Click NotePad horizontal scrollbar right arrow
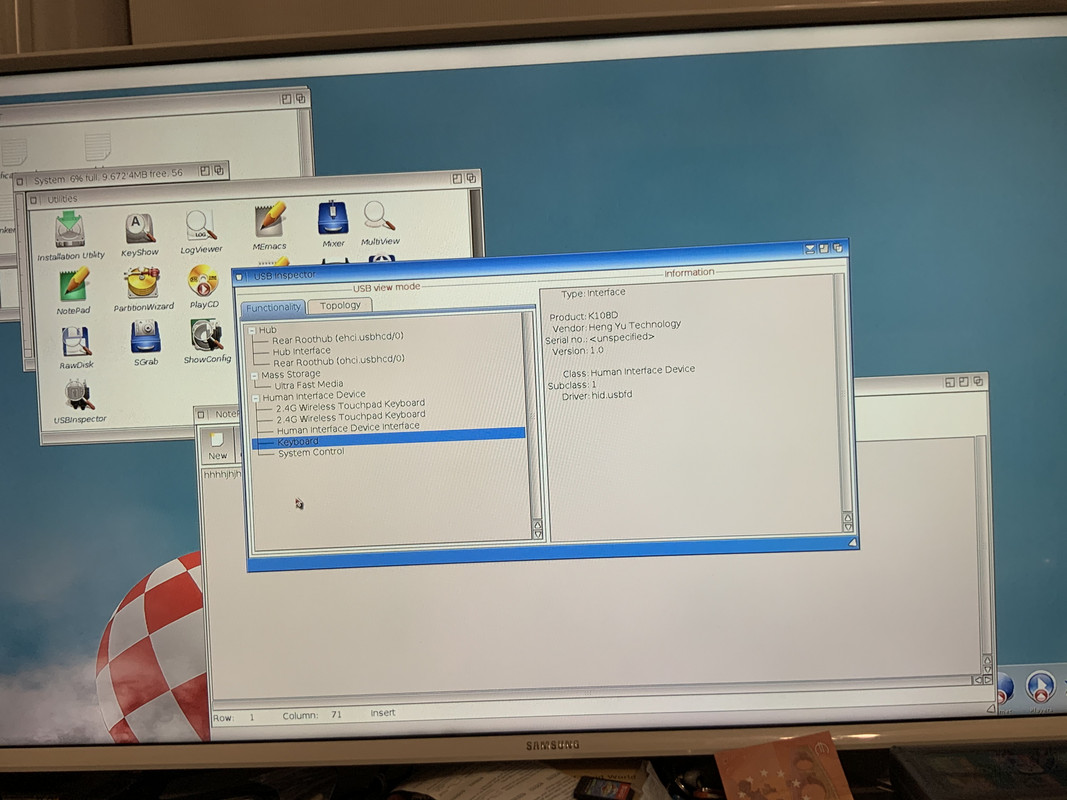Viewport: 1067px width, 800px height. (988, 679)
